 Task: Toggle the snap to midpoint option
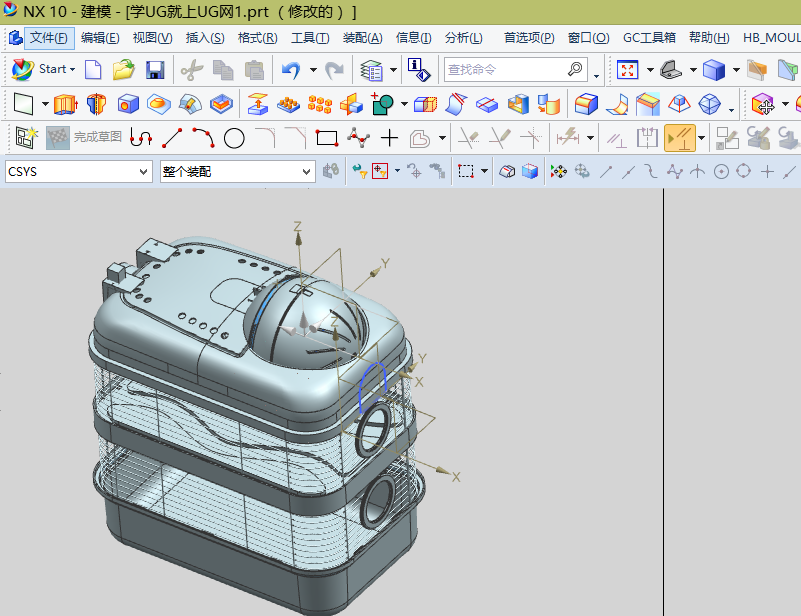click(629, 172)
